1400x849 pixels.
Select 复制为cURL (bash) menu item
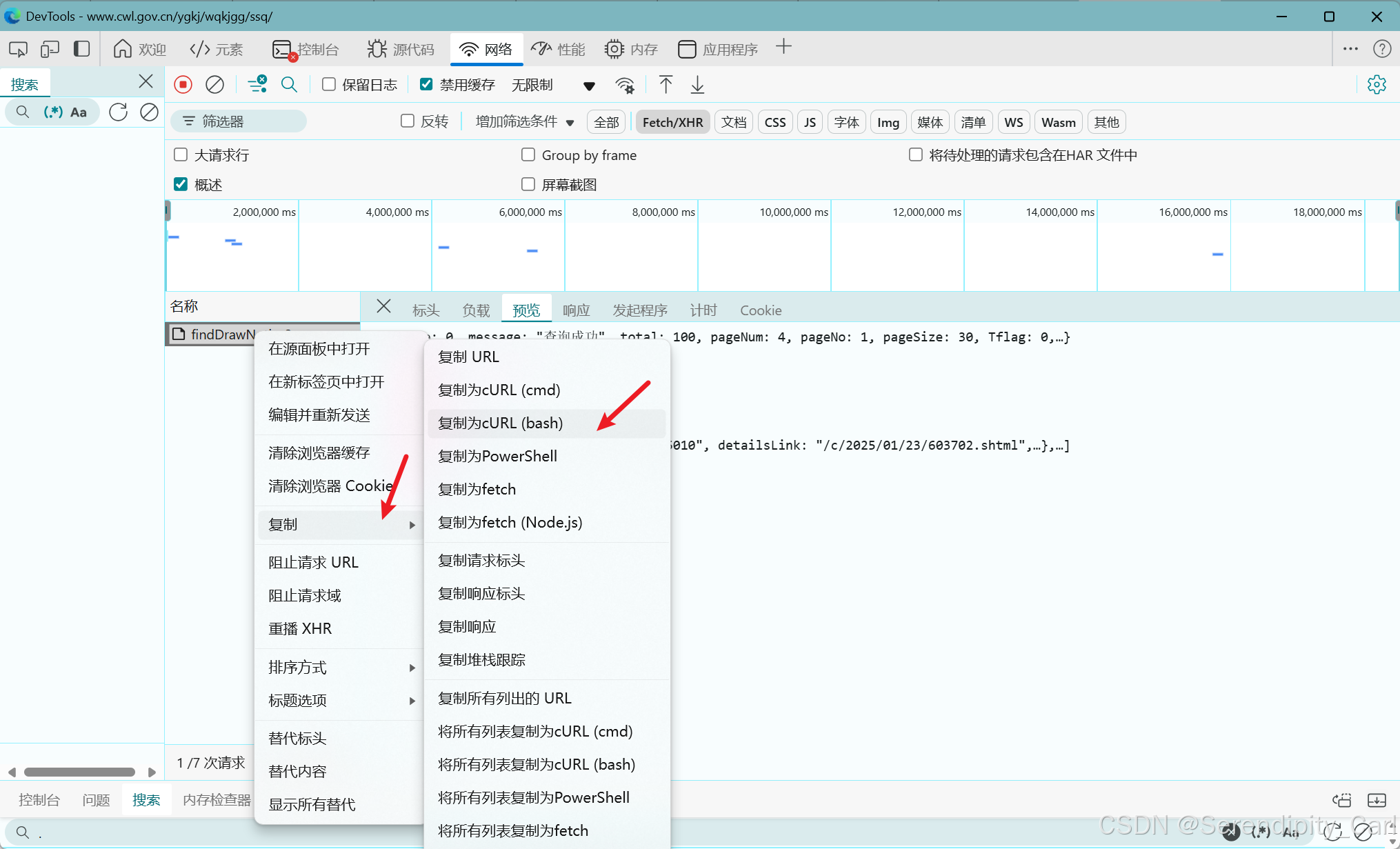501,423
